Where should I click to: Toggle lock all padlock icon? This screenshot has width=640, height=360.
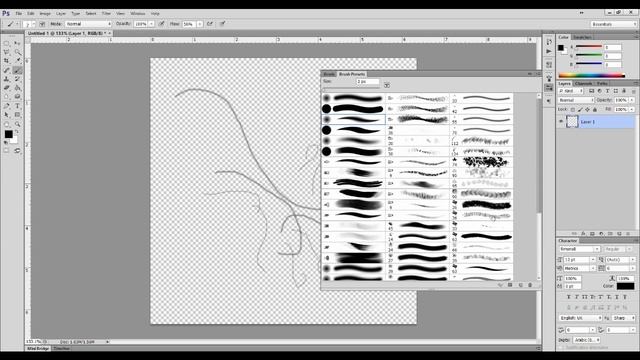click(x=595, y=109)
